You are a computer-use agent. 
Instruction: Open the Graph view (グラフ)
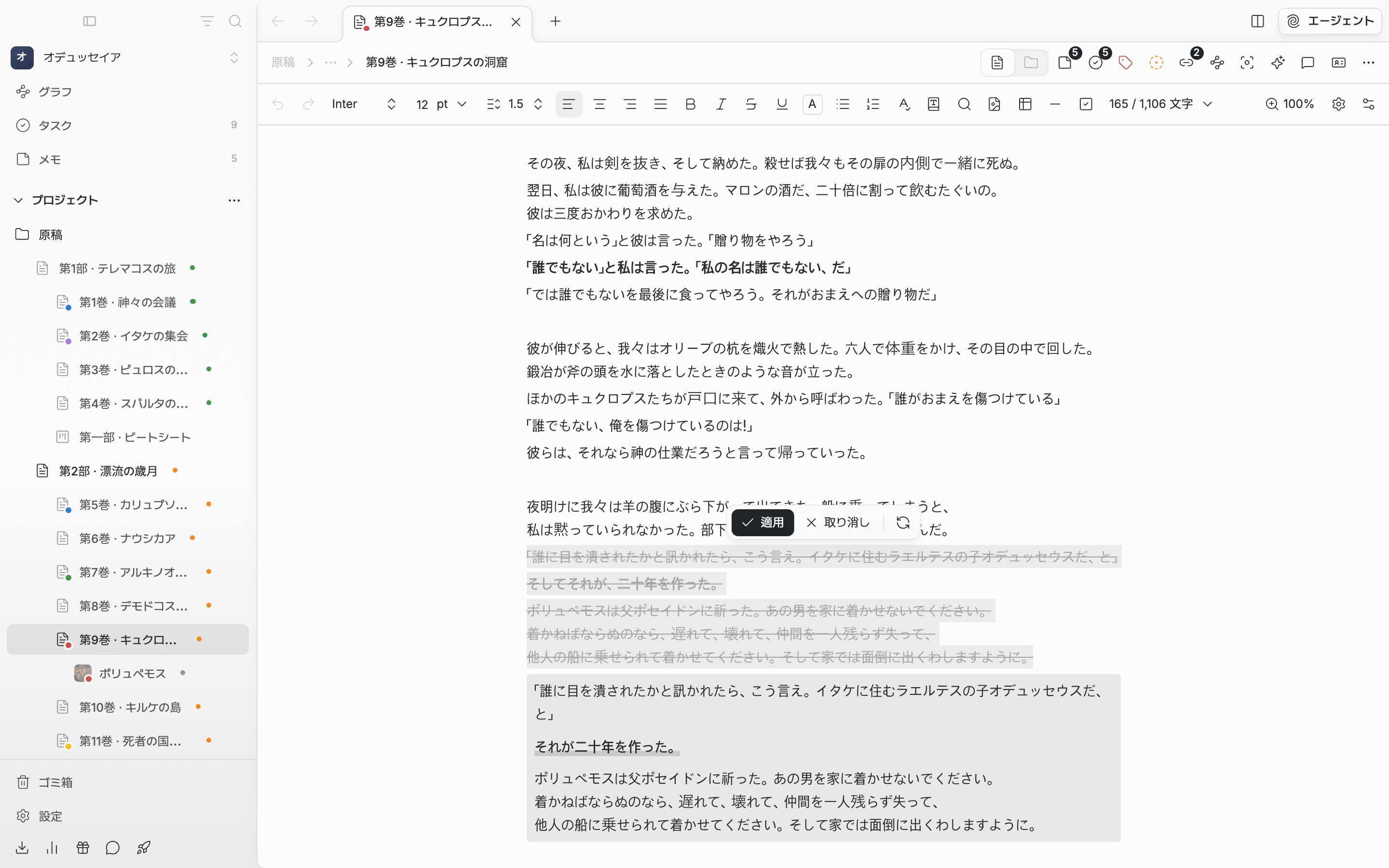(55, 91)
